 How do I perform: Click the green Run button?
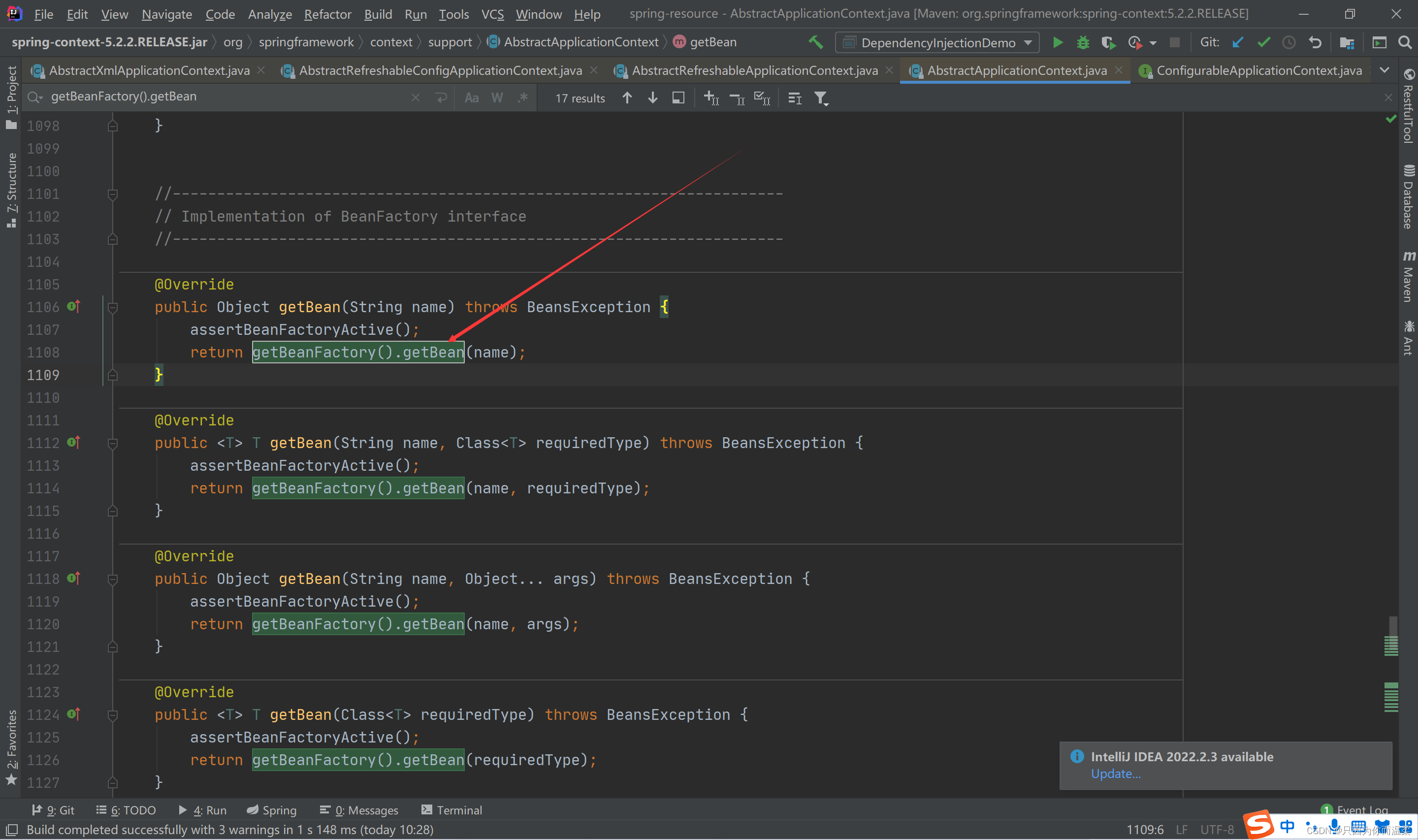point(1057,42)
